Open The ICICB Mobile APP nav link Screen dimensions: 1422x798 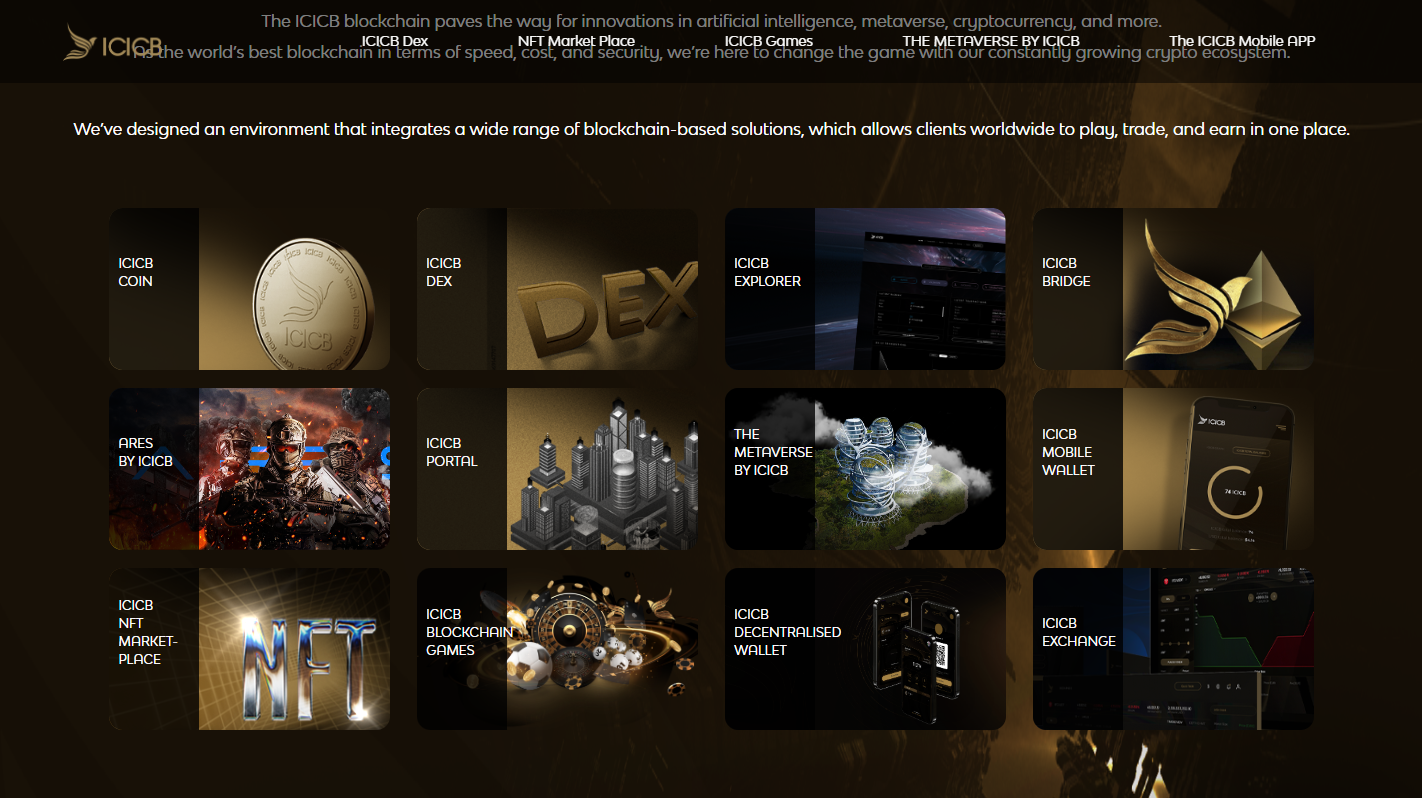point(1242,41)
